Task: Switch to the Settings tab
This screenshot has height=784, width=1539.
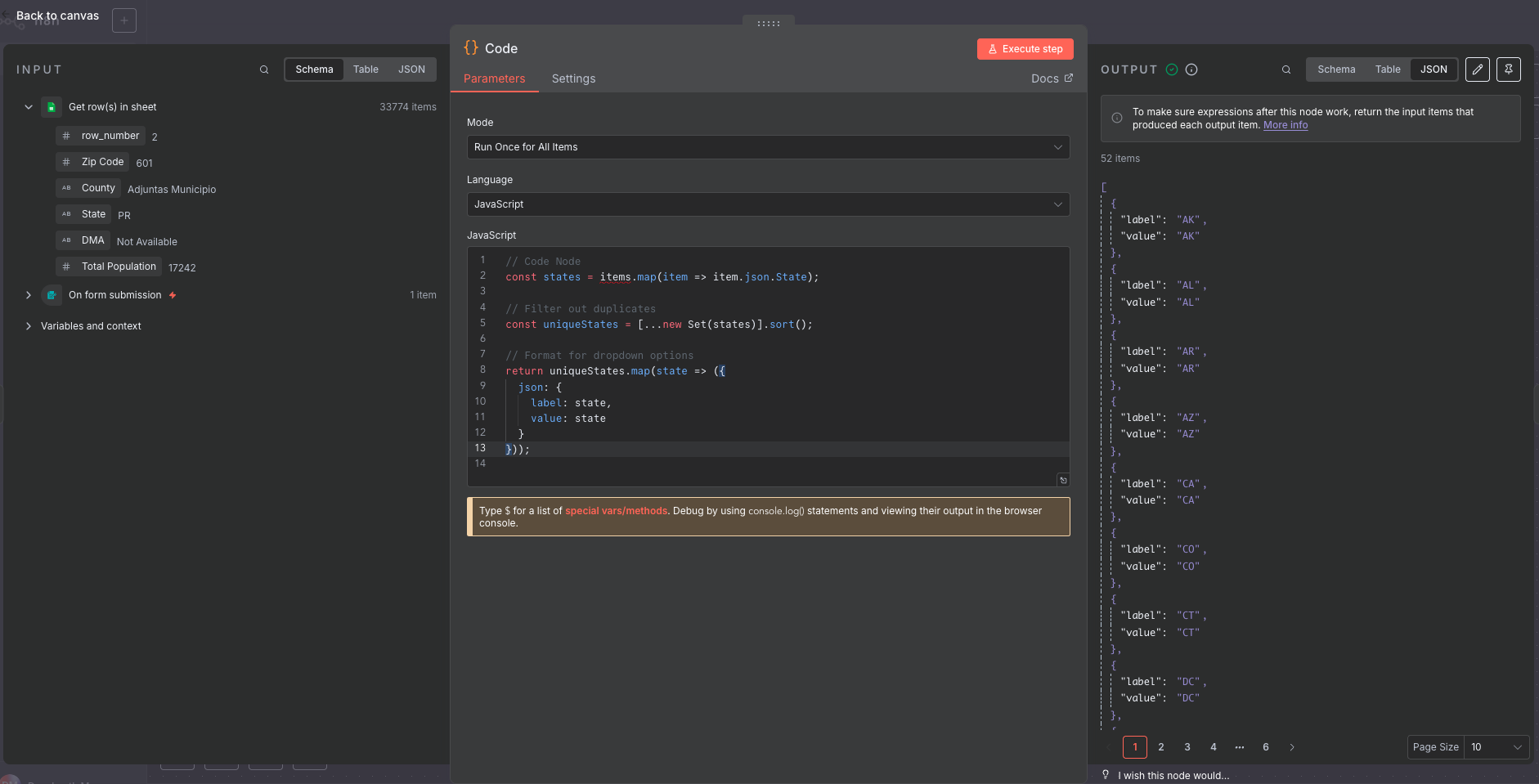Action: coord(573,78)
